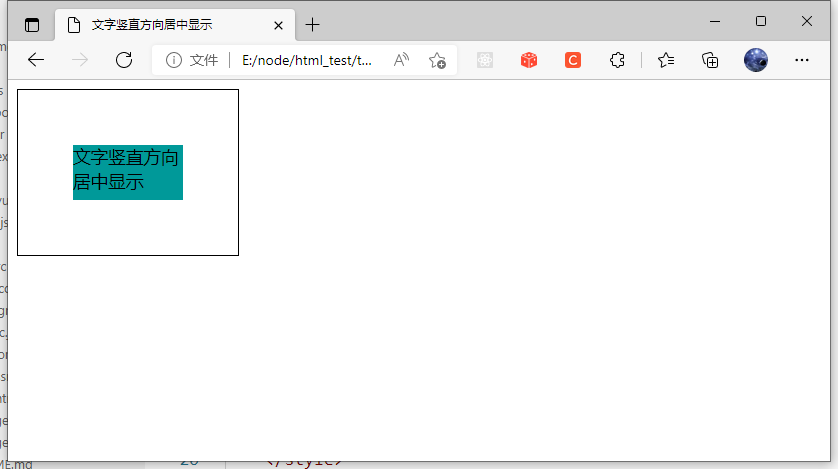
Task: Click the teal box with centered text
Action: [128, 172]
